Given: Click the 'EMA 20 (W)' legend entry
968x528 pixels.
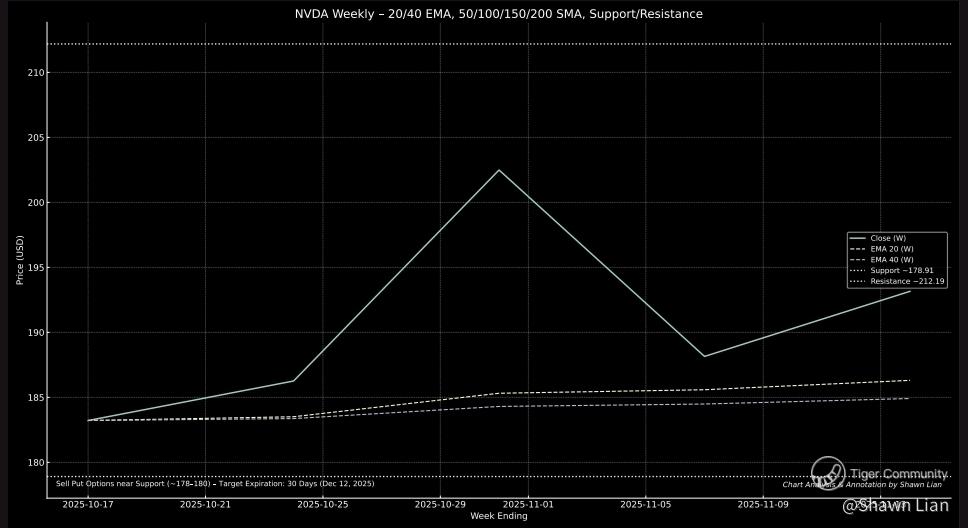Looking at the screenshot, I should (x=881, y=249).
